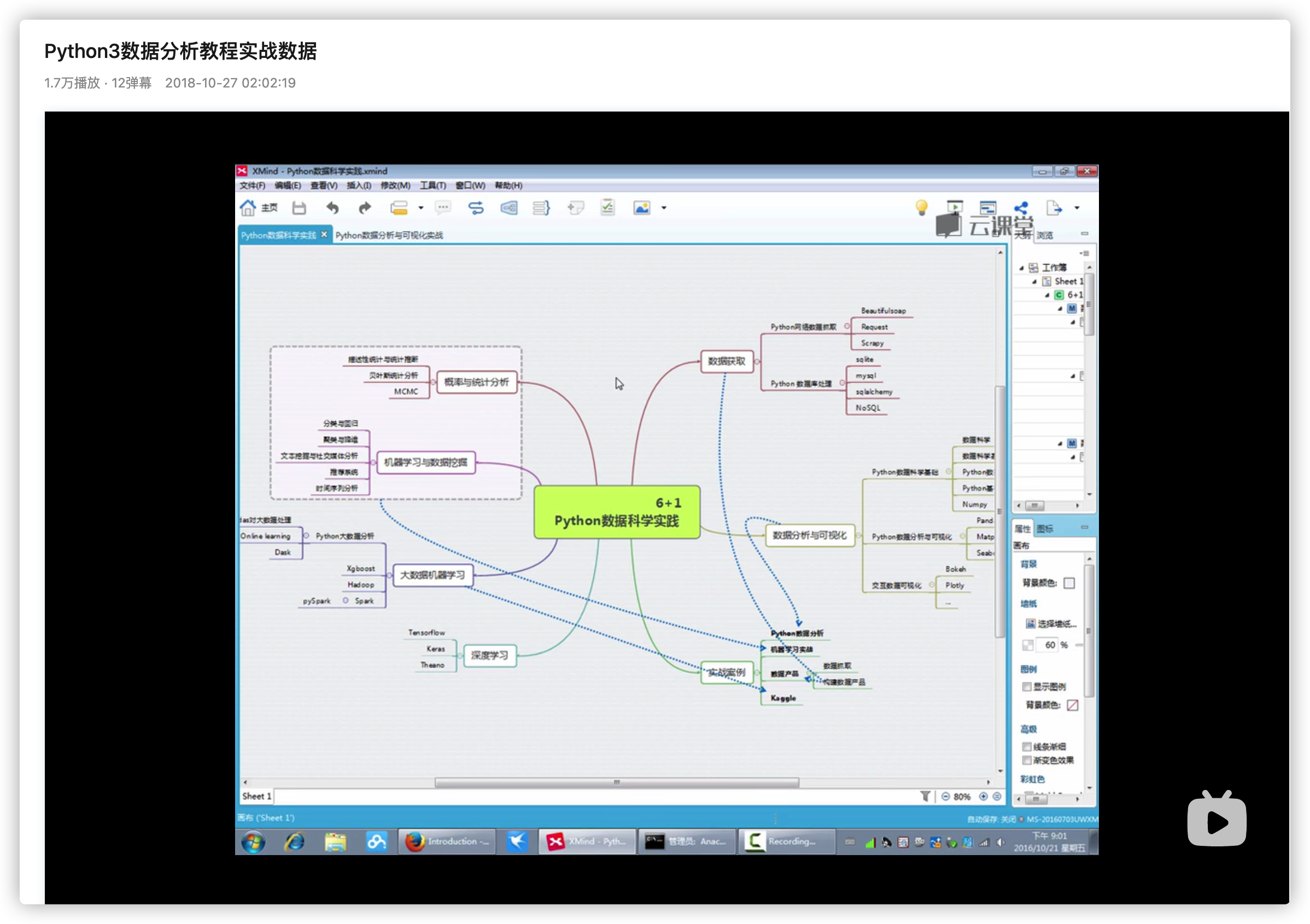Enable the 显示图例 checkbox

pos(1026,687)
